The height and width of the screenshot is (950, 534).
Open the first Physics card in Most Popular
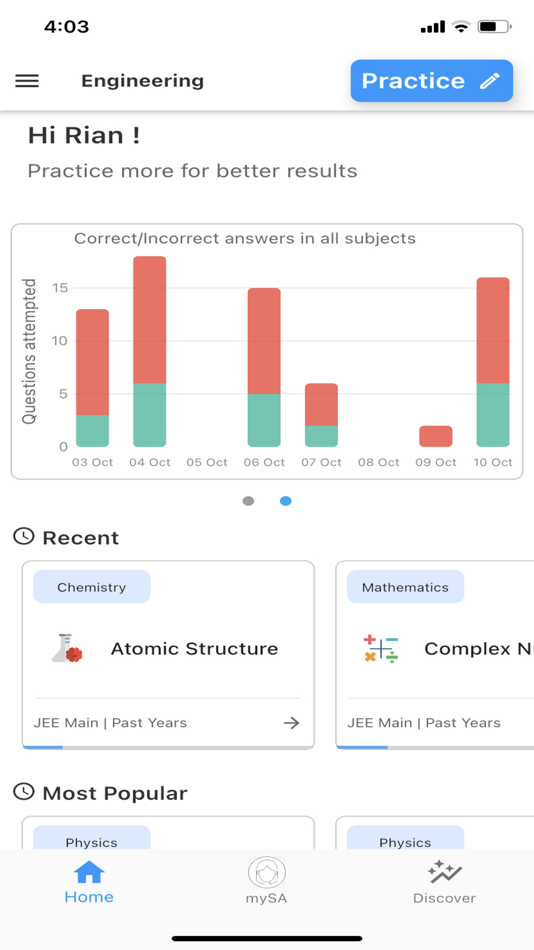coord(169,832)
